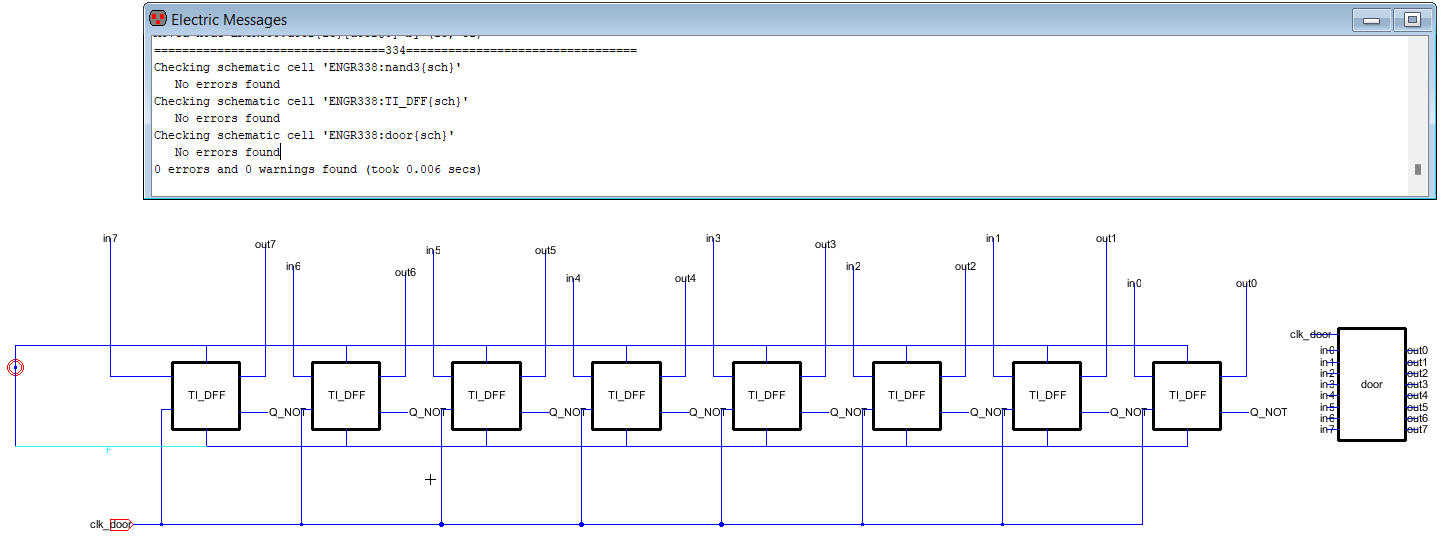Select the out0 export label

(1246, 283)
